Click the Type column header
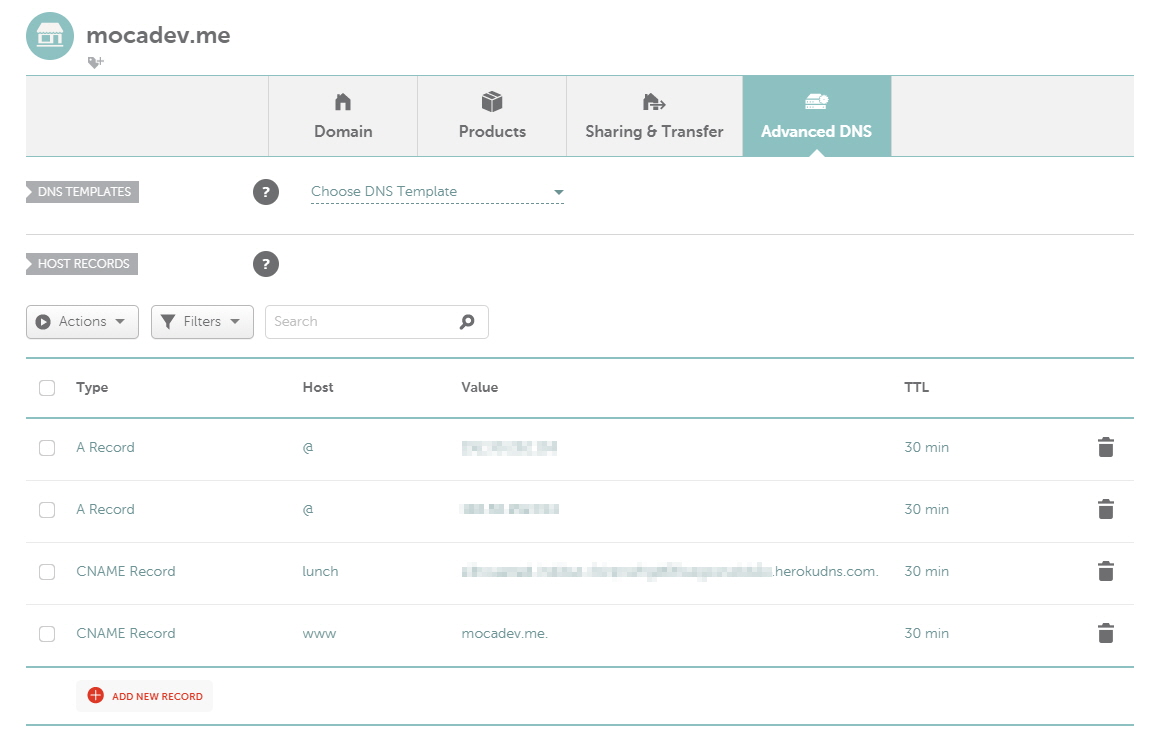 pos(92,388)
